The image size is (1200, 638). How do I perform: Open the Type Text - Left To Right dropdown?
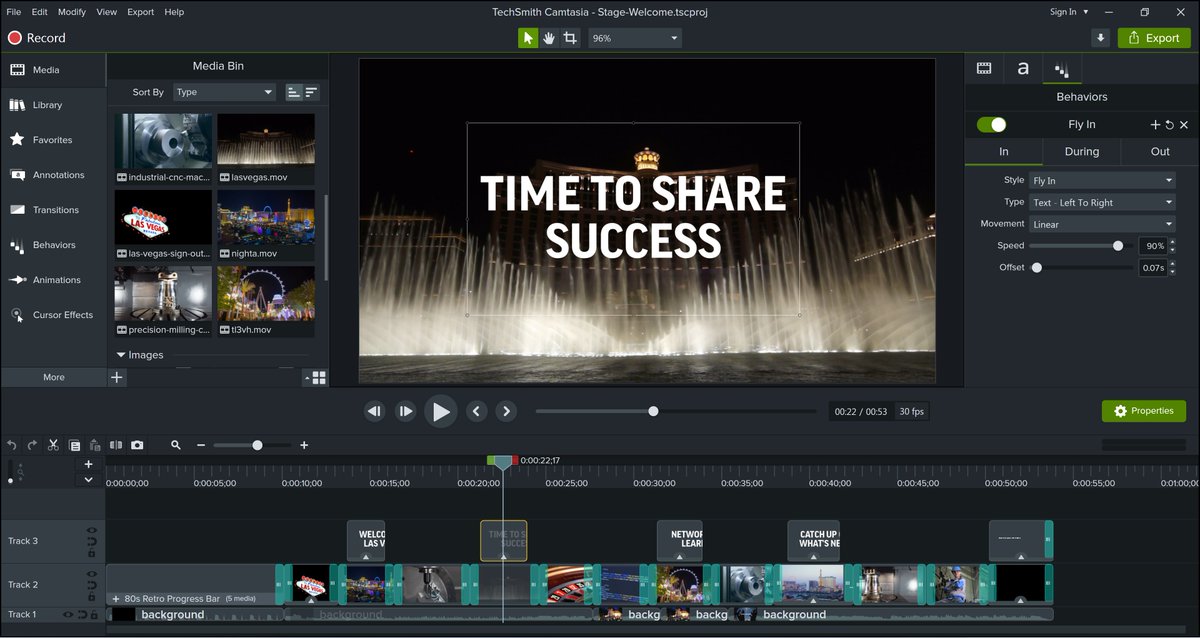click(1102, 202)
